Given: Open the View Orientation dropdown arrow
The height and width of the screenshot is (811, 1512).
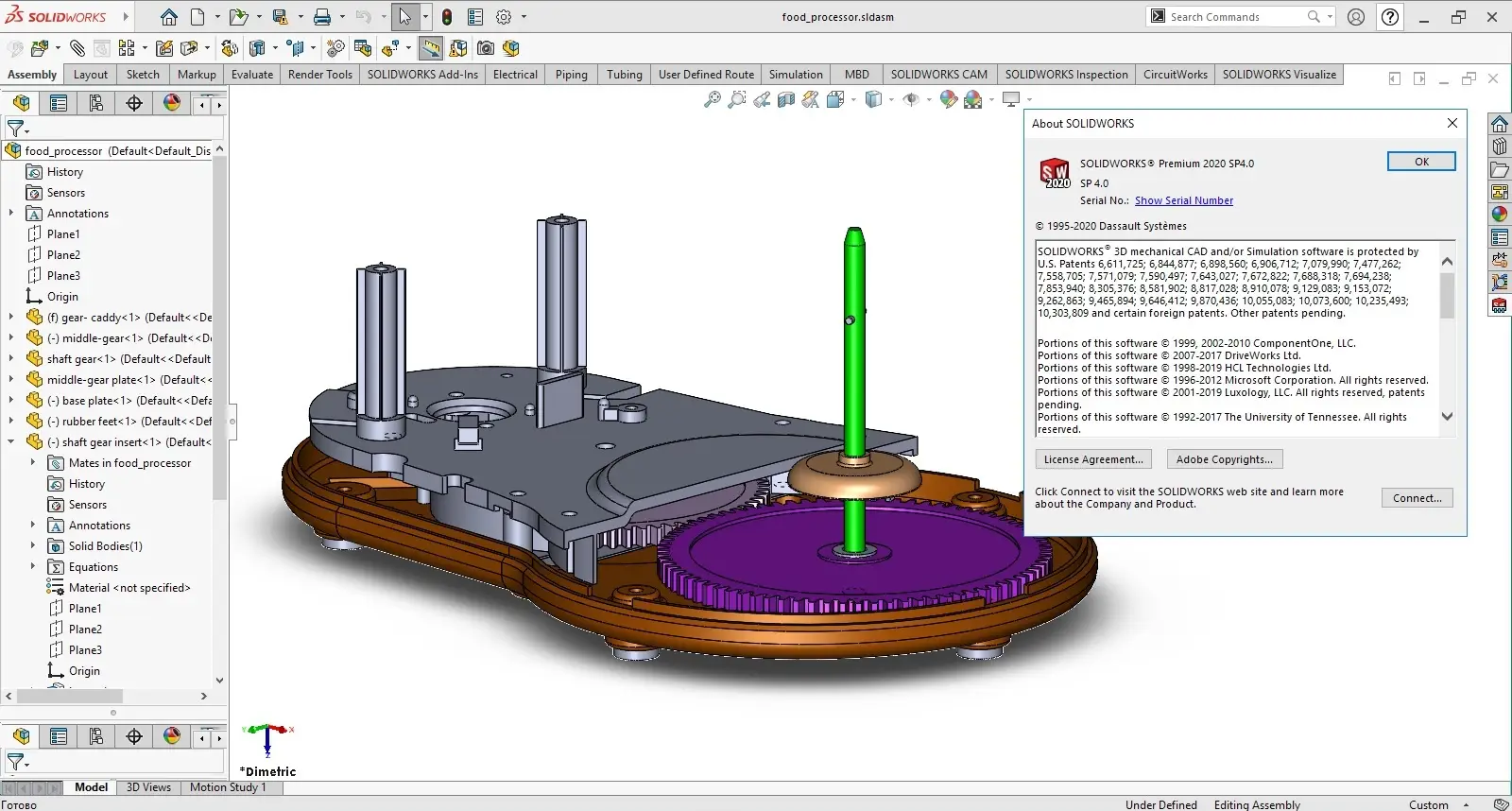Looking at the screenshot, I should point(853,99).
